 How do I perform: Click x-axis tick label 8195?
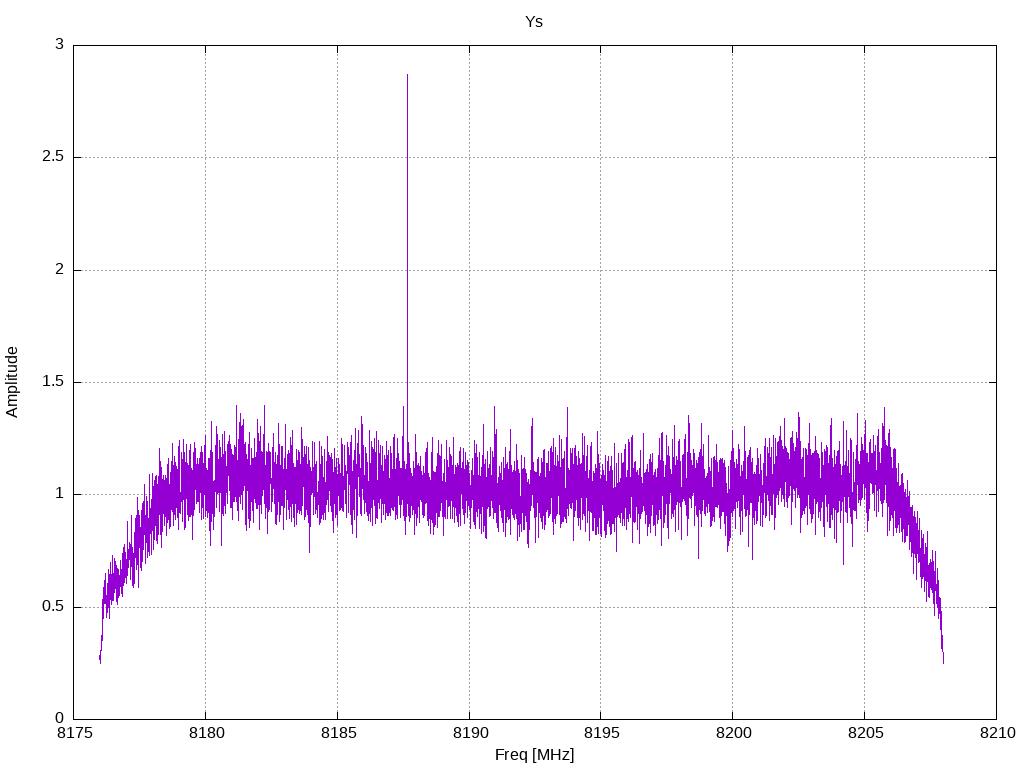click(x=601, y=733)
